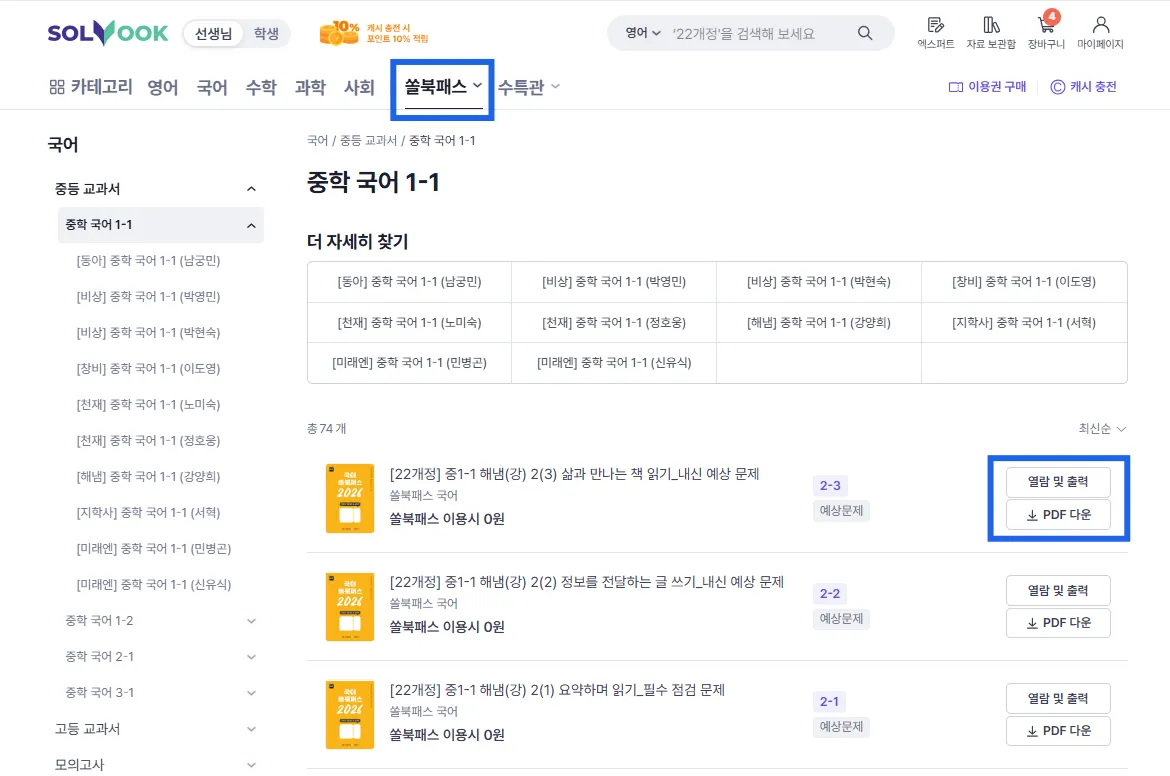
Task: Click PDF 다운 for the 2(1) item
Action: [1058, 731]
